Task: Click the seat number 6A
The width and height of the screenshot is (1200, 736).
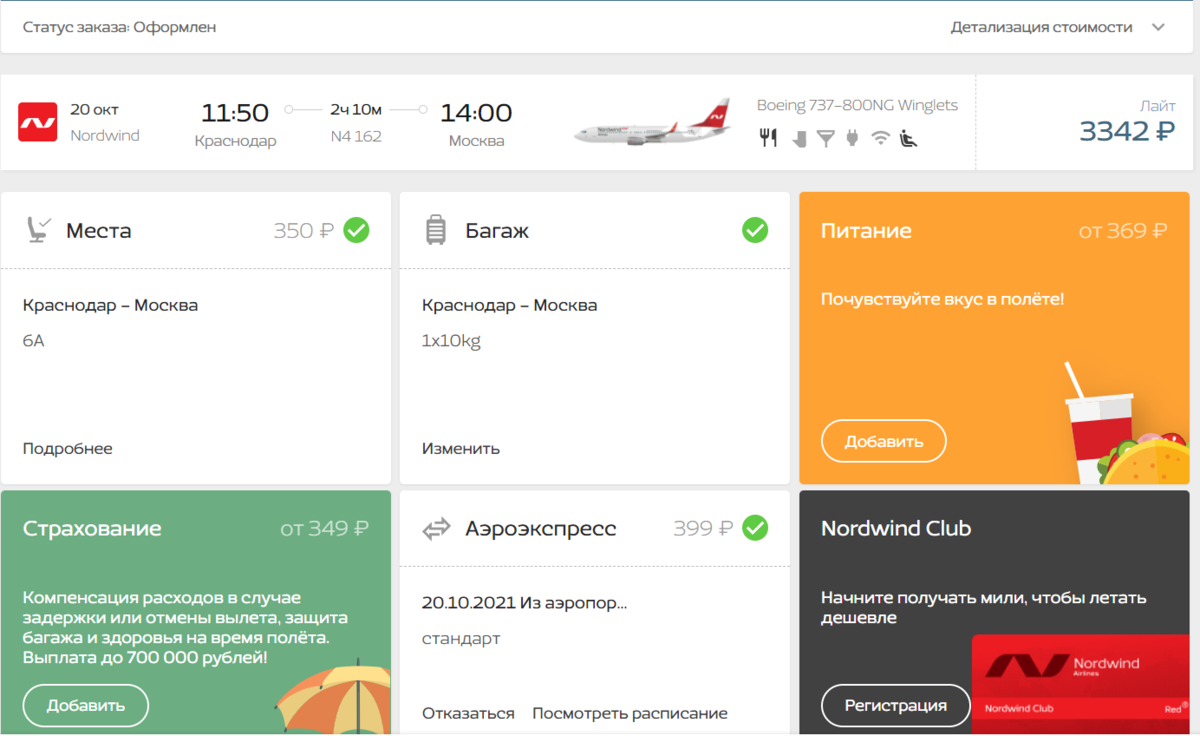Action: pyautogui.click(x=33, y=341)
